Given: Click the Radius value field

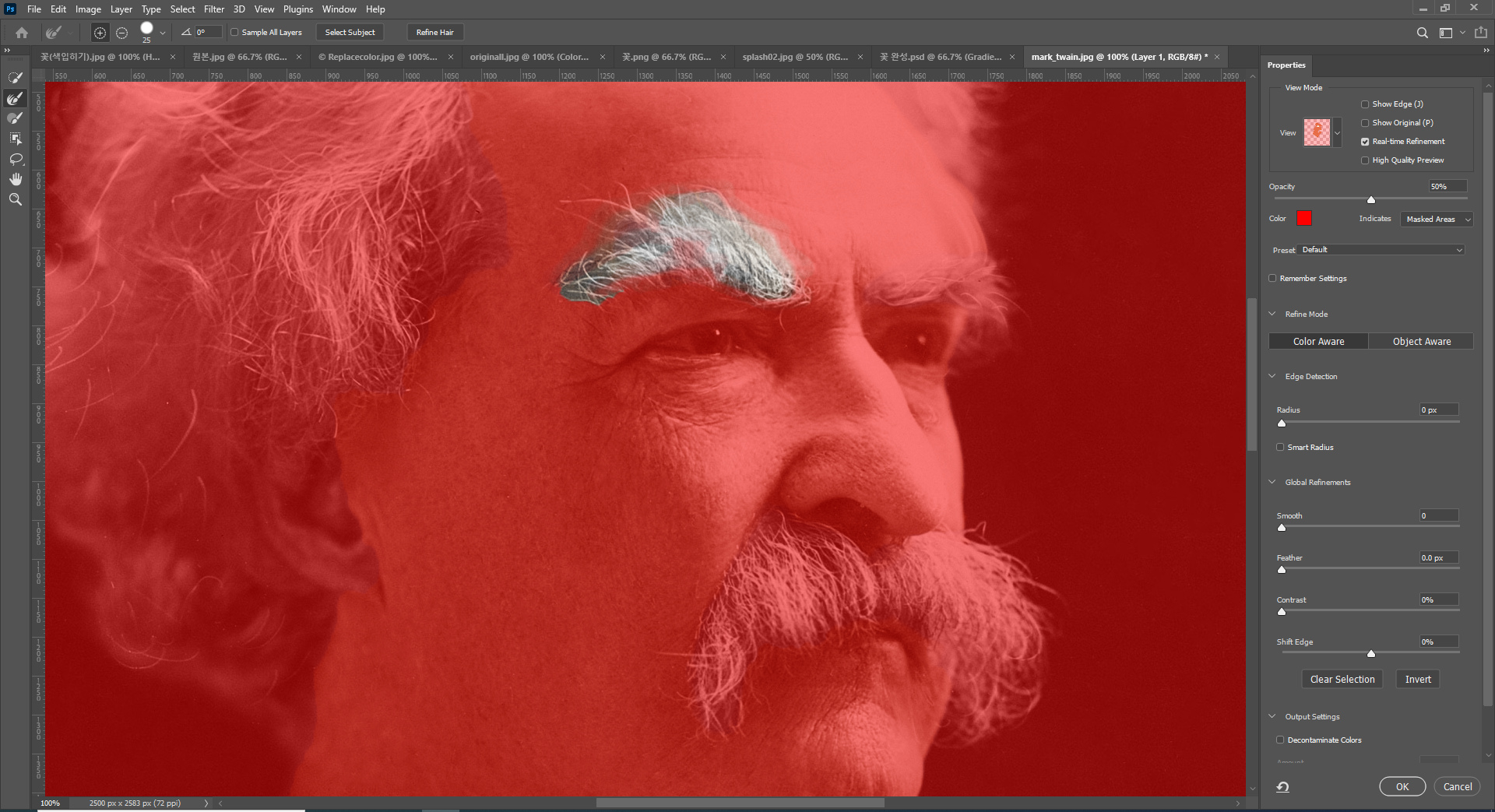Looking at the screenshot, I should (x=1439, y=410).
